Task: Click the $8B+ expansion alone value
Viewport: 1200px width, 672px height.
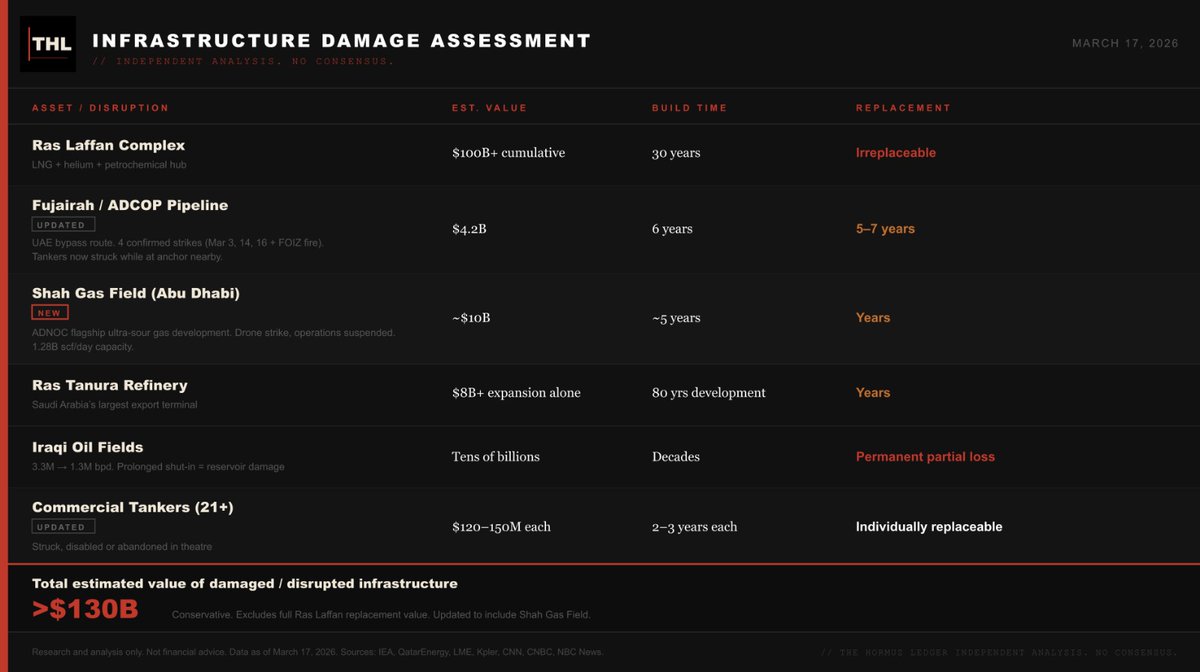Action: pyautogui.click(x=516, y=393)
